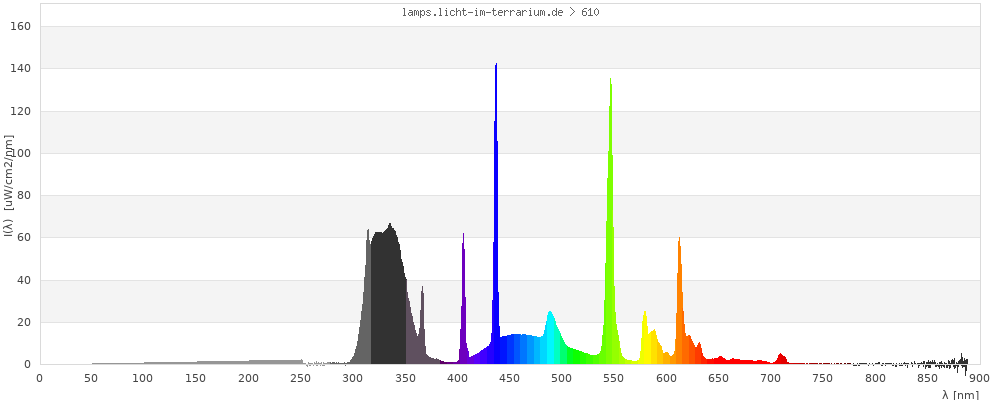
Task: Click the small red bump near 710 nm
Action: click(x=781, y=358)
